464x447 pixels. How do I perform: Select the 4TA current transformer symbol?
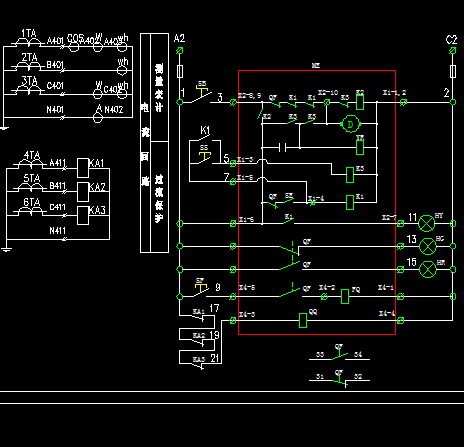click(x=30, y=164)
